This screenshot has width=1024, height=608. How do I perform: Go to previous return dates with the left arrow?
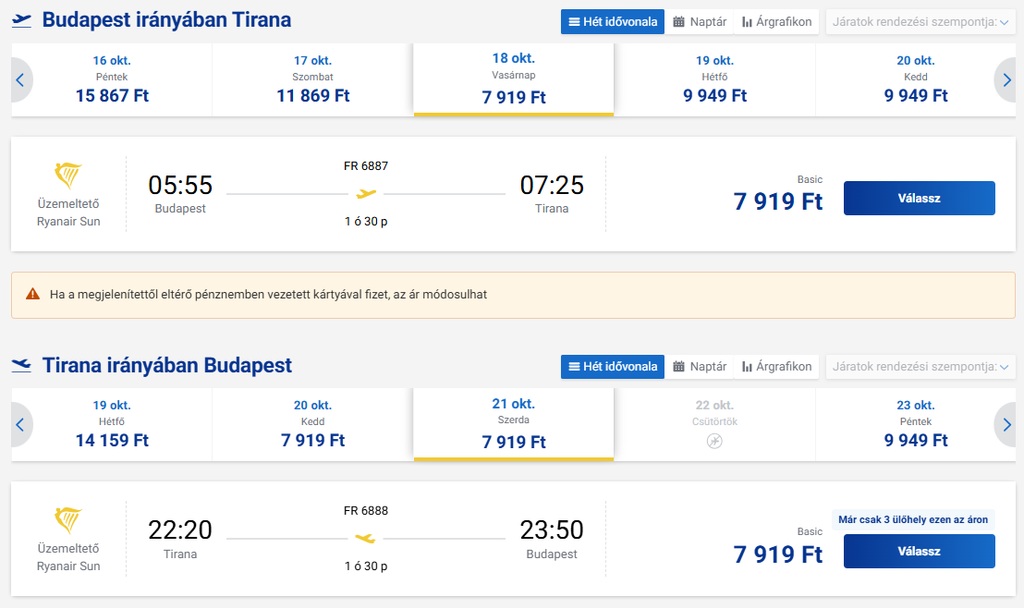pyautogui.click(x=20, y=424)
